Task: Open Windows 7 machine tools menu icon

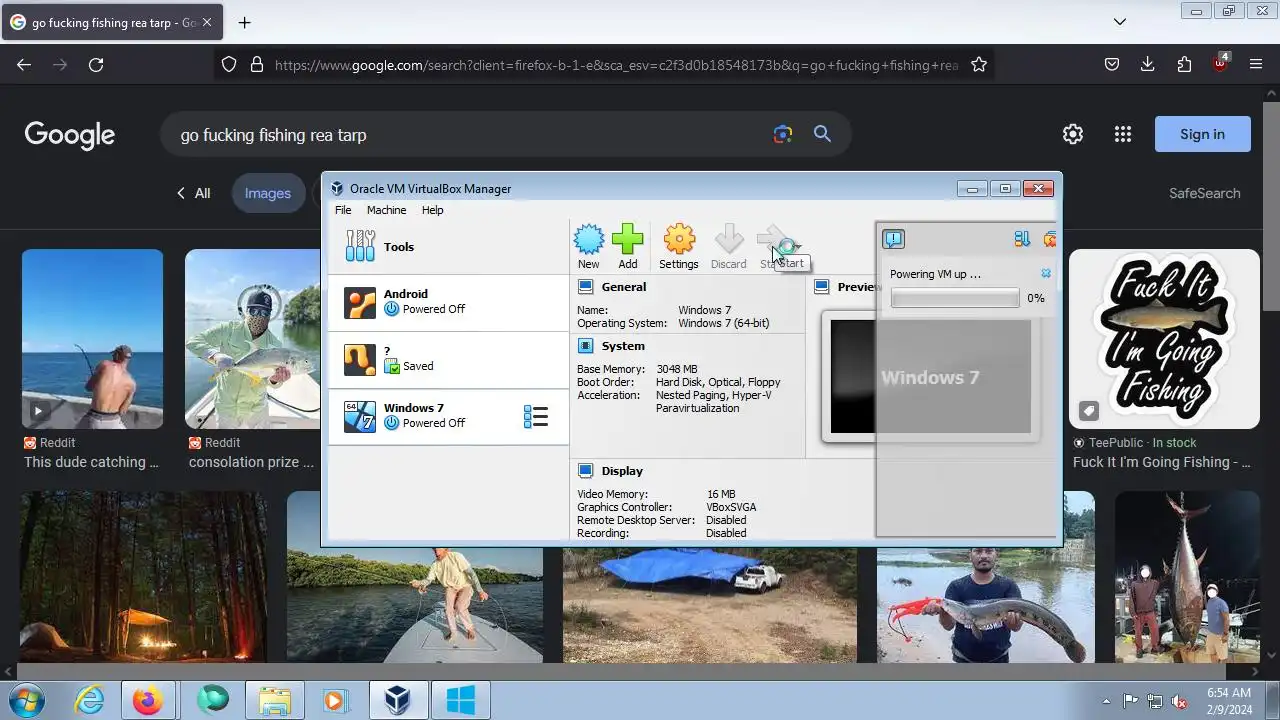Action: click(536, 416)
